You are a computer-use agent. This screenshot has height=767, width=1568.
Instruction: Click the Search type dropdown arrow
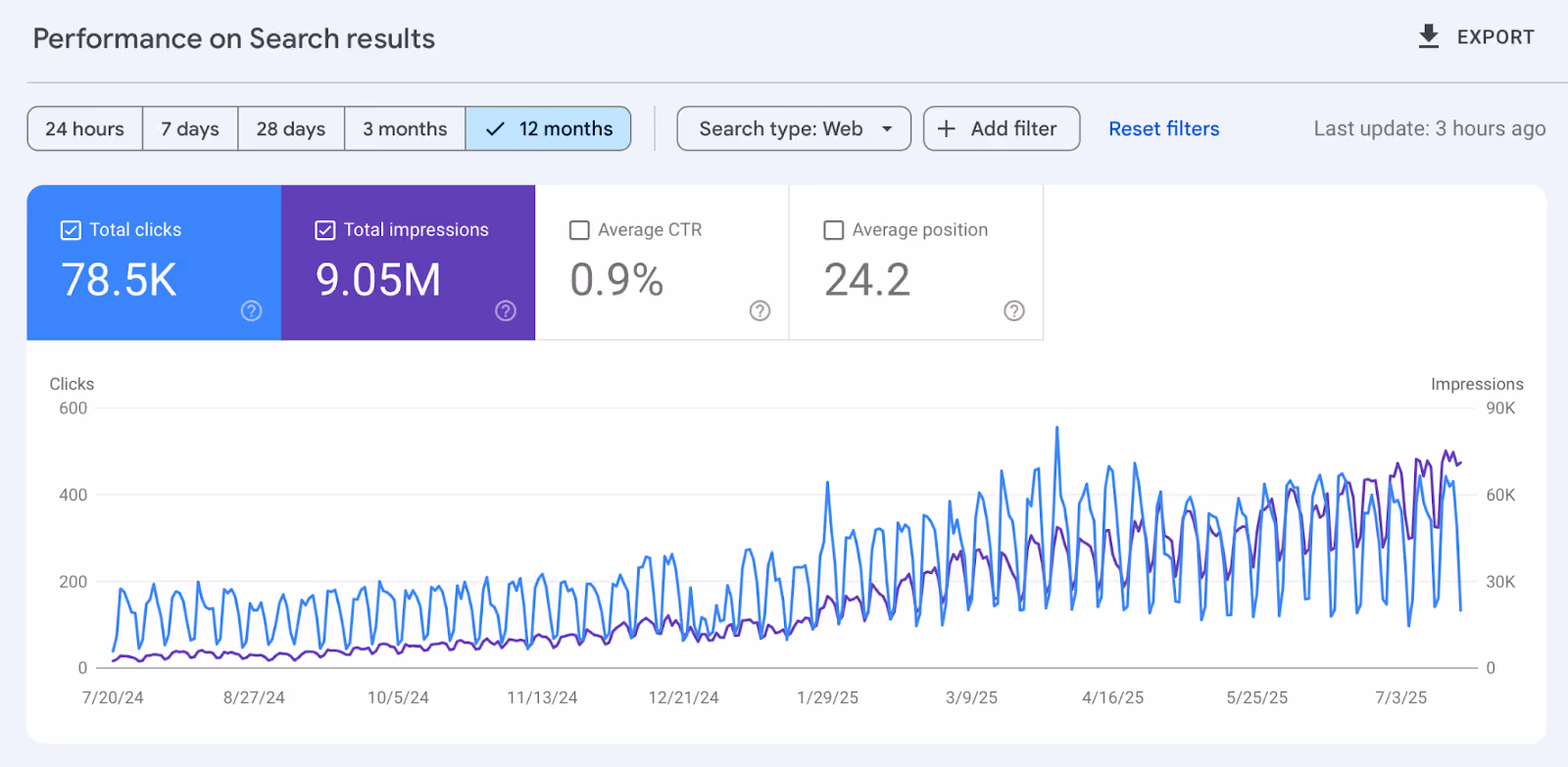[x=887, y=129]
